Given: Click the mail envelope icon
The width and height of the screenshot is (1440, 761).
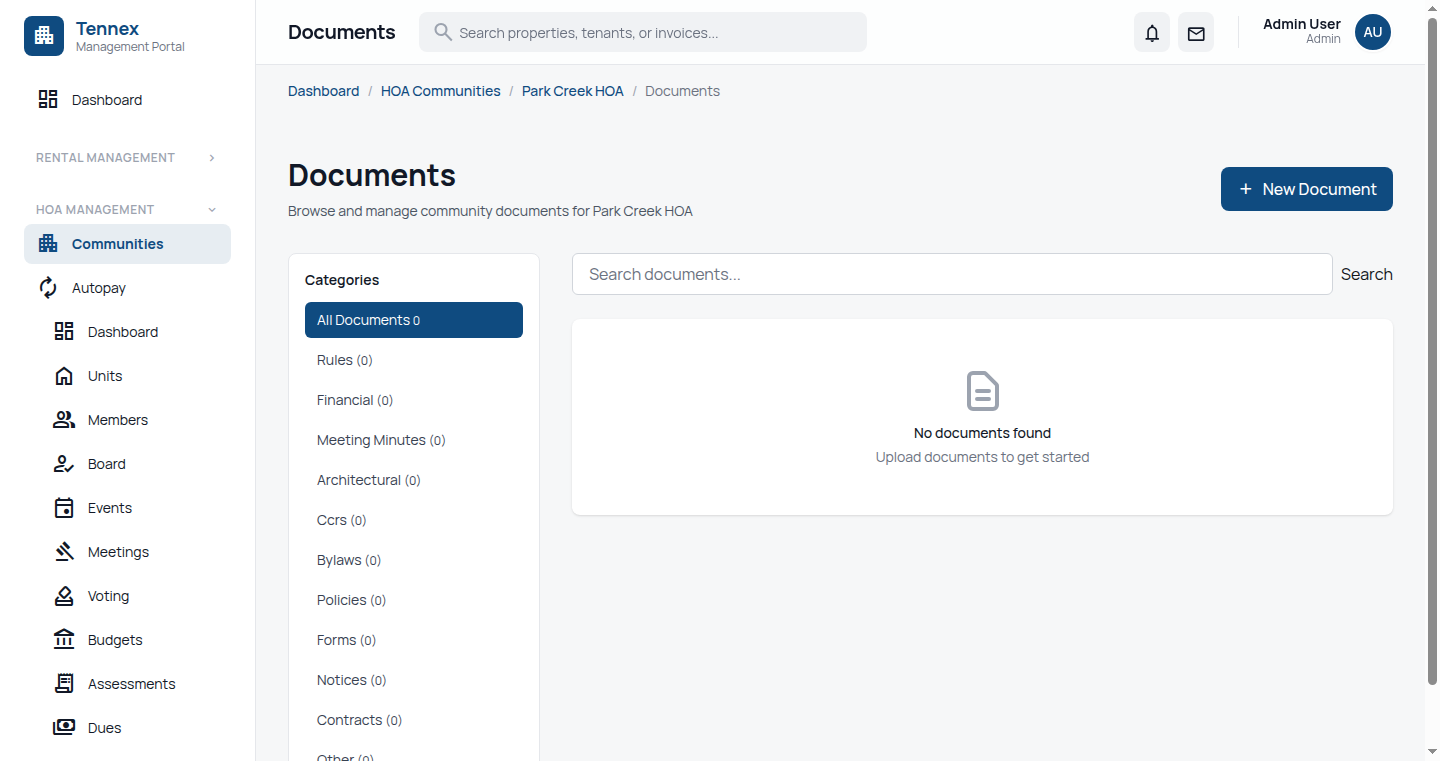Looking at the screenshot, I should (x=1195, y=32).
